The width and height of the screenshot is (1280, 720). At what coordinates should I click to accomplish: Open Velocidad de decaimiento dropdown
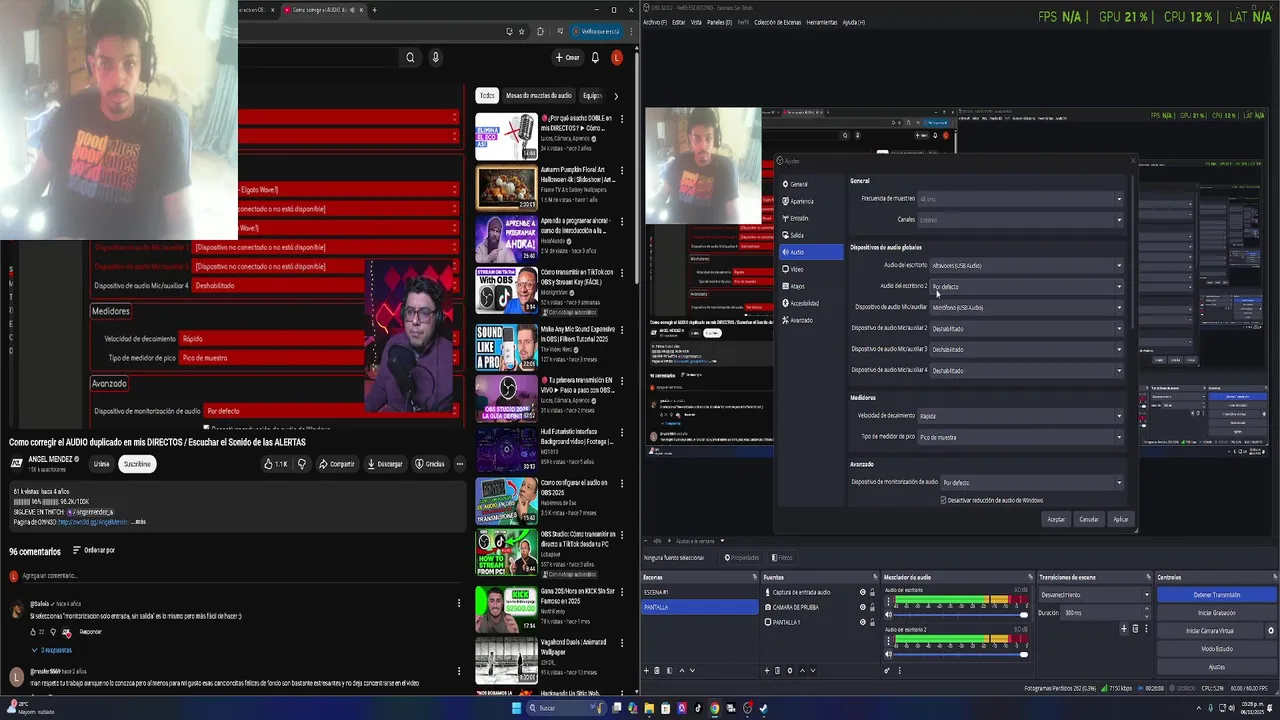click(x=1021, y=416)
